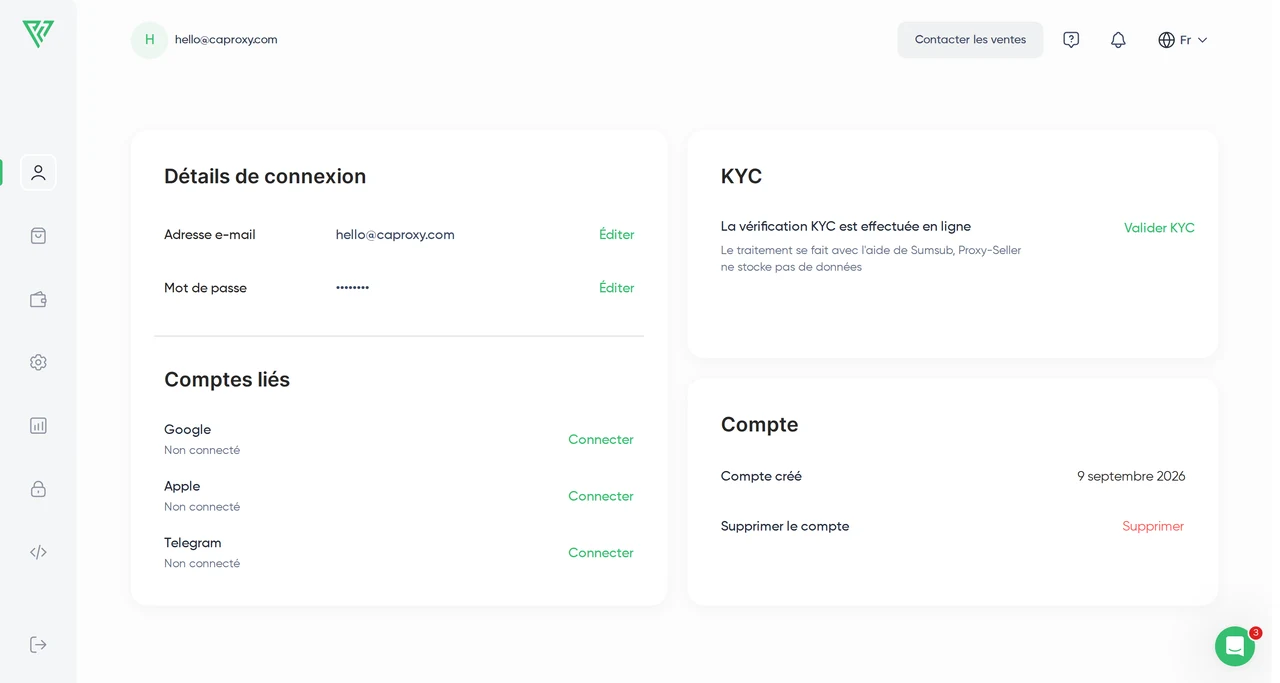Connect the Telegram account
Viewport: 1280px width, 683px height.
601,552
